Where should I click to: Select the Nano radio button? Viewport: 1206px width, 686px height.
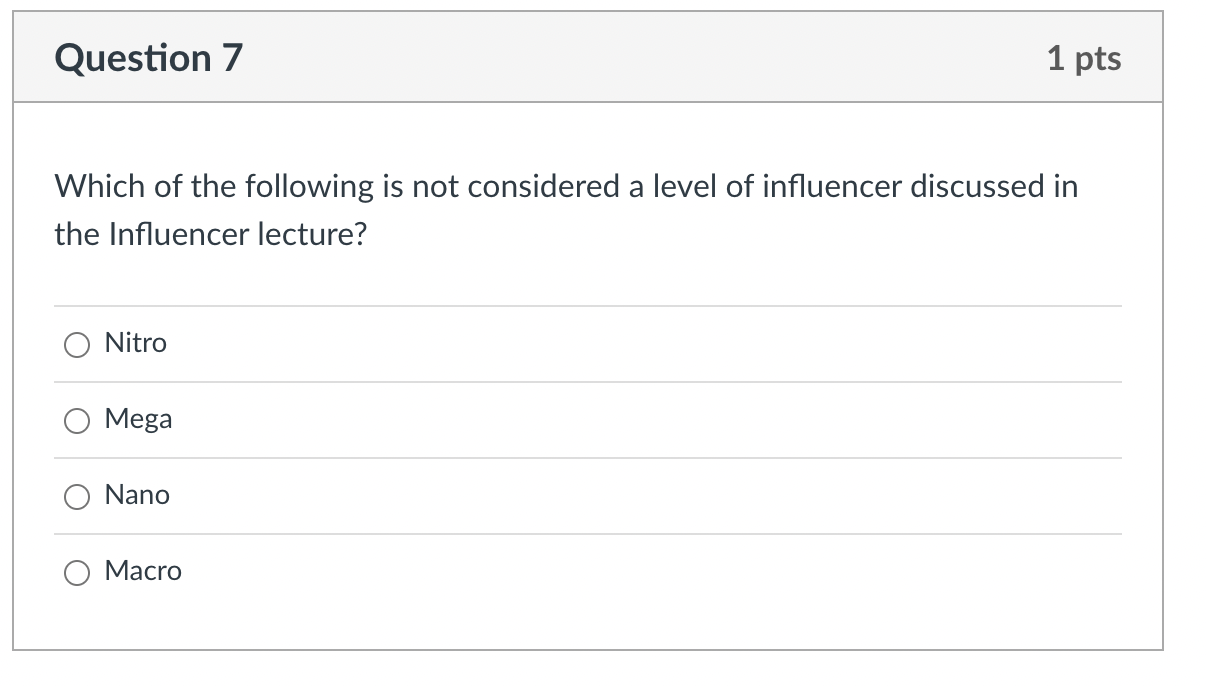click(x=76, y=495)
